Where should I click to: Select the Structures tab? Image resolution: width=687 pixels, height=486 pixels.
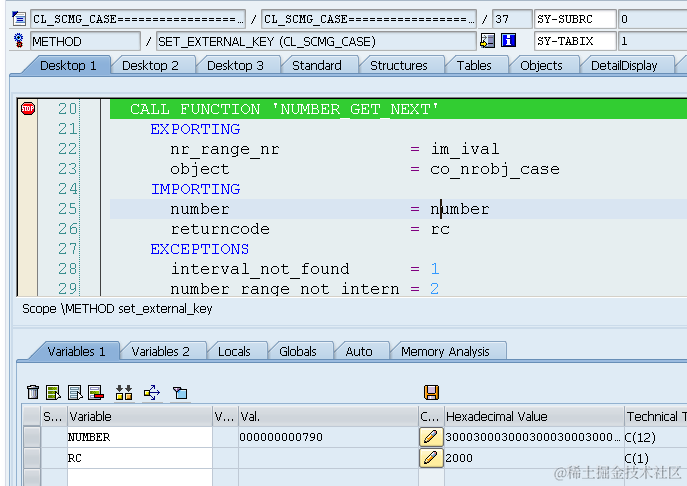tap(399, 66)
